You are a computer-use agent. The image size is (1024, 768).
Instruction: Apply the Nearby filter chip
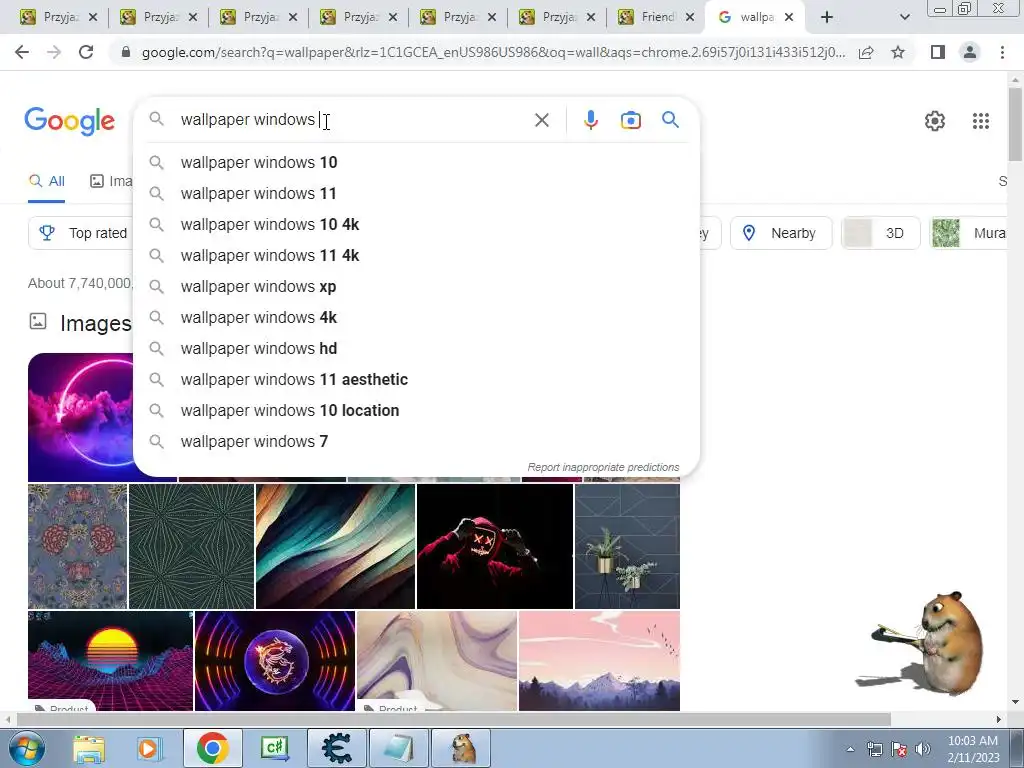tap(781, 233)
